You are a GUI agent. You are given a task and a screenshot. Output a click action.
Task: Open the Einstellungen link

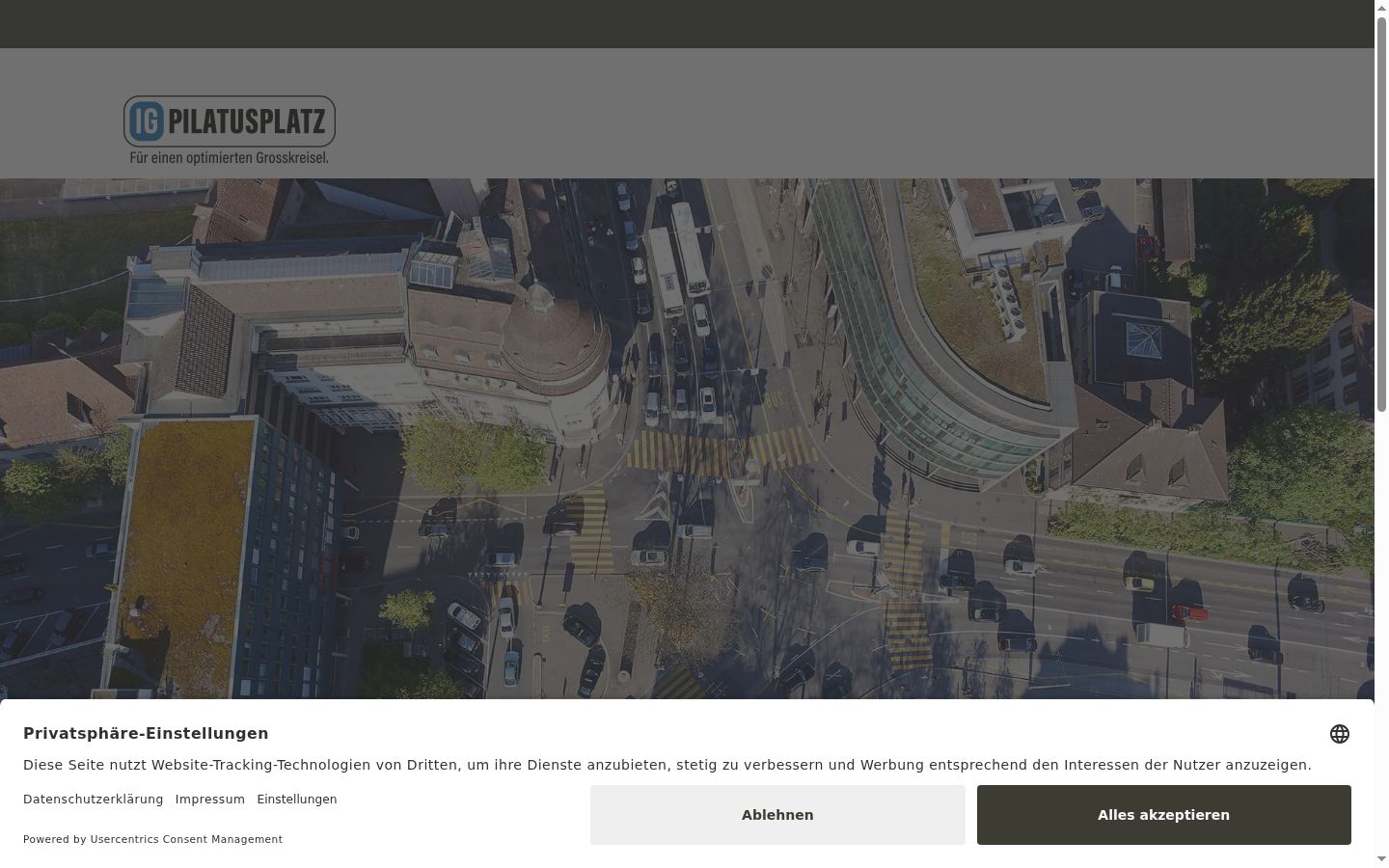click(297, 800)
